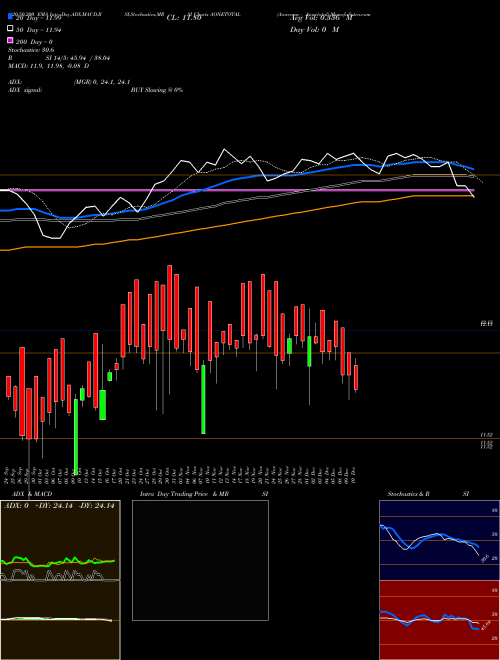Click the 'Day Vol: 0 M' value
Viewport: 500px width, 660px height.
click(x=314, y=29)
